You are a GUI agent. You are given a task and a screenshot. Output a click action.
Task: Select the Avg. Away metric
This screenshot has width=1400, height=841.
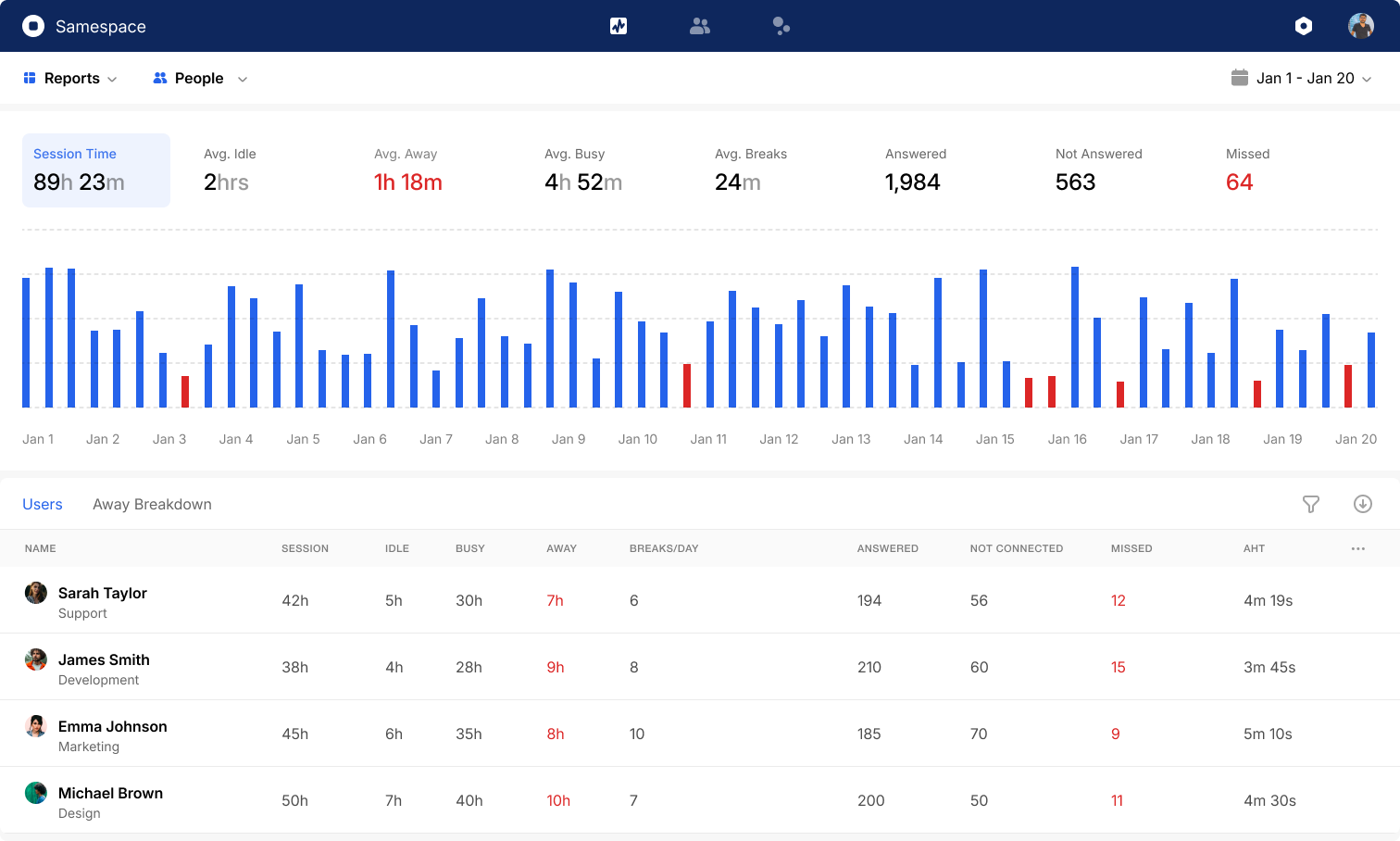tap(408, 170)
